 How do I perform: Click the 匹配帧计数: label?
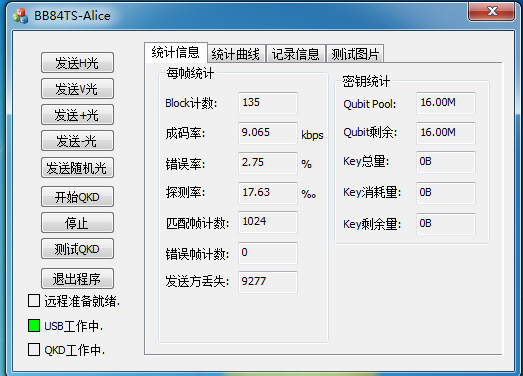click(x=197, y=223)
